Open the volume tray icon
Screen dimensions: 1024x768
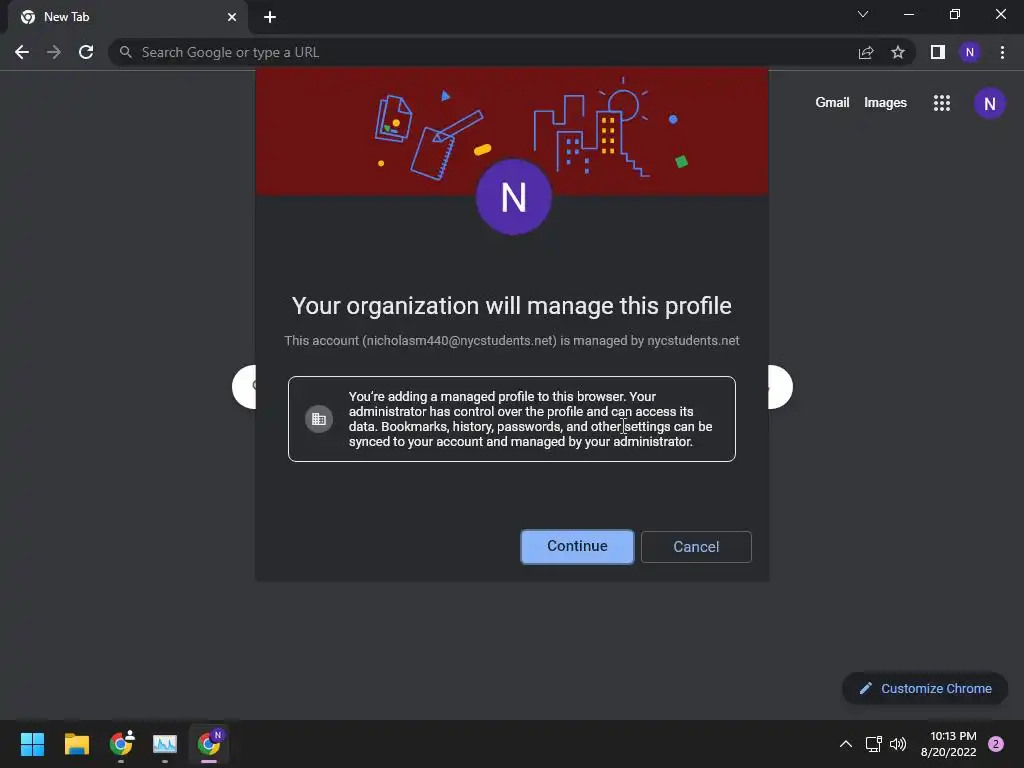[x=898, y=744]
